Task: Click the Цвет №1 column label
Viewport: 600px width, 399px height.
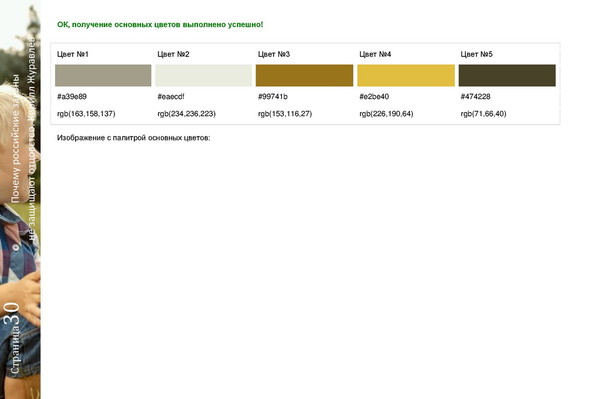Action: (x=73, y=54)
